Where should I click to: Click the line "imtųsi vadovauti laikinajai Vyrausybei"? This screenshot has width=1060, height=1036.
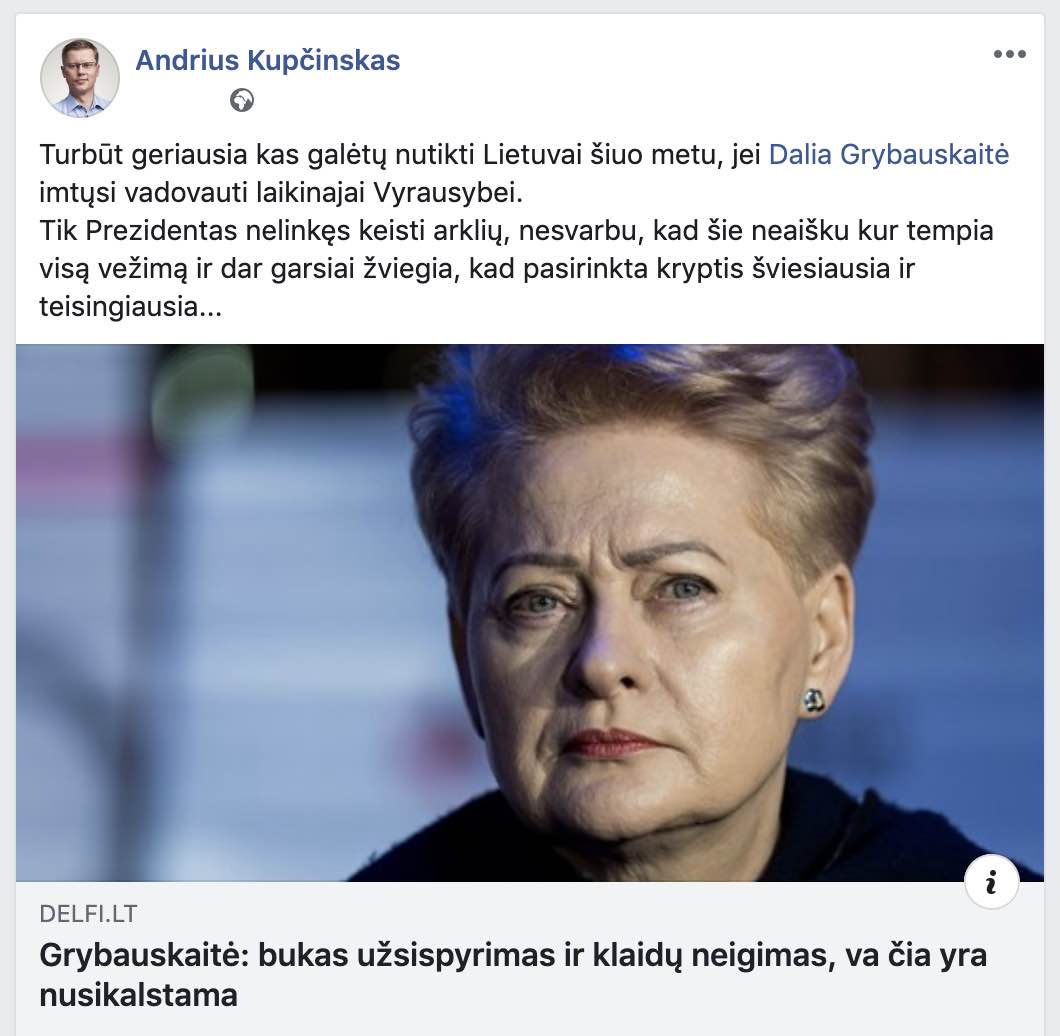pos(281,193)
